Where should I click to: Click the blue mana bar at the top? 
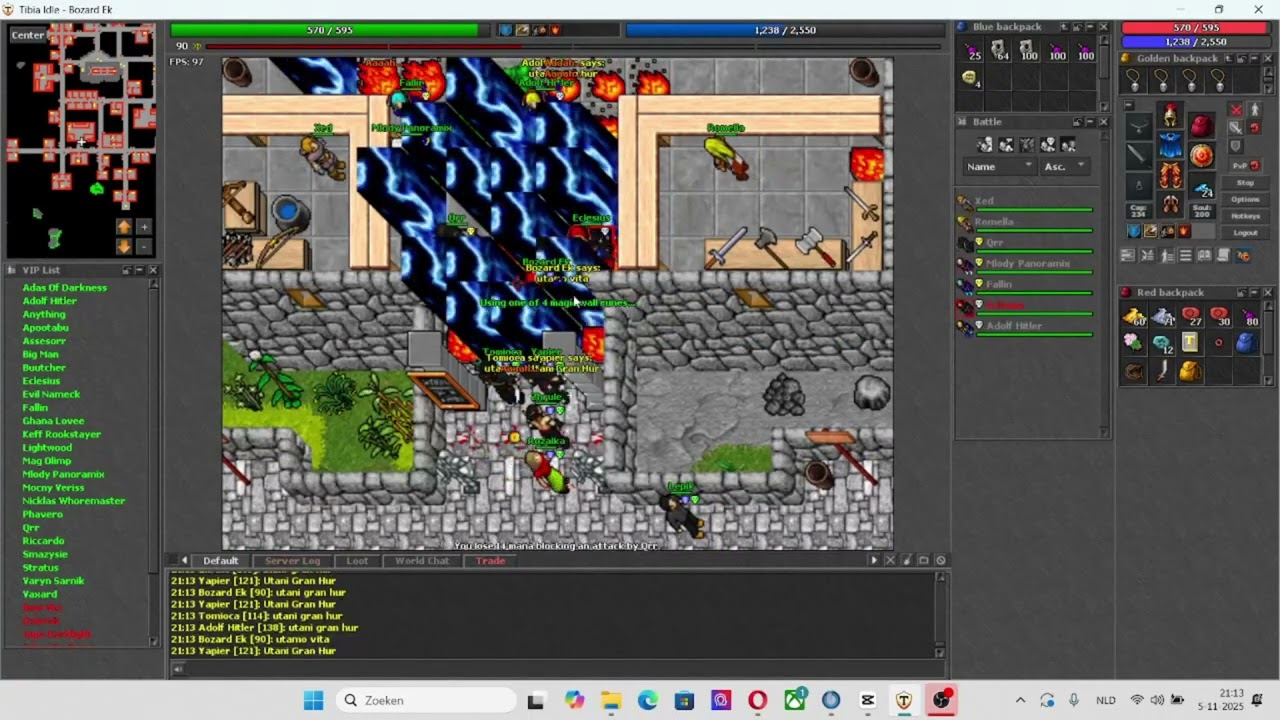(x=785, y=30)
